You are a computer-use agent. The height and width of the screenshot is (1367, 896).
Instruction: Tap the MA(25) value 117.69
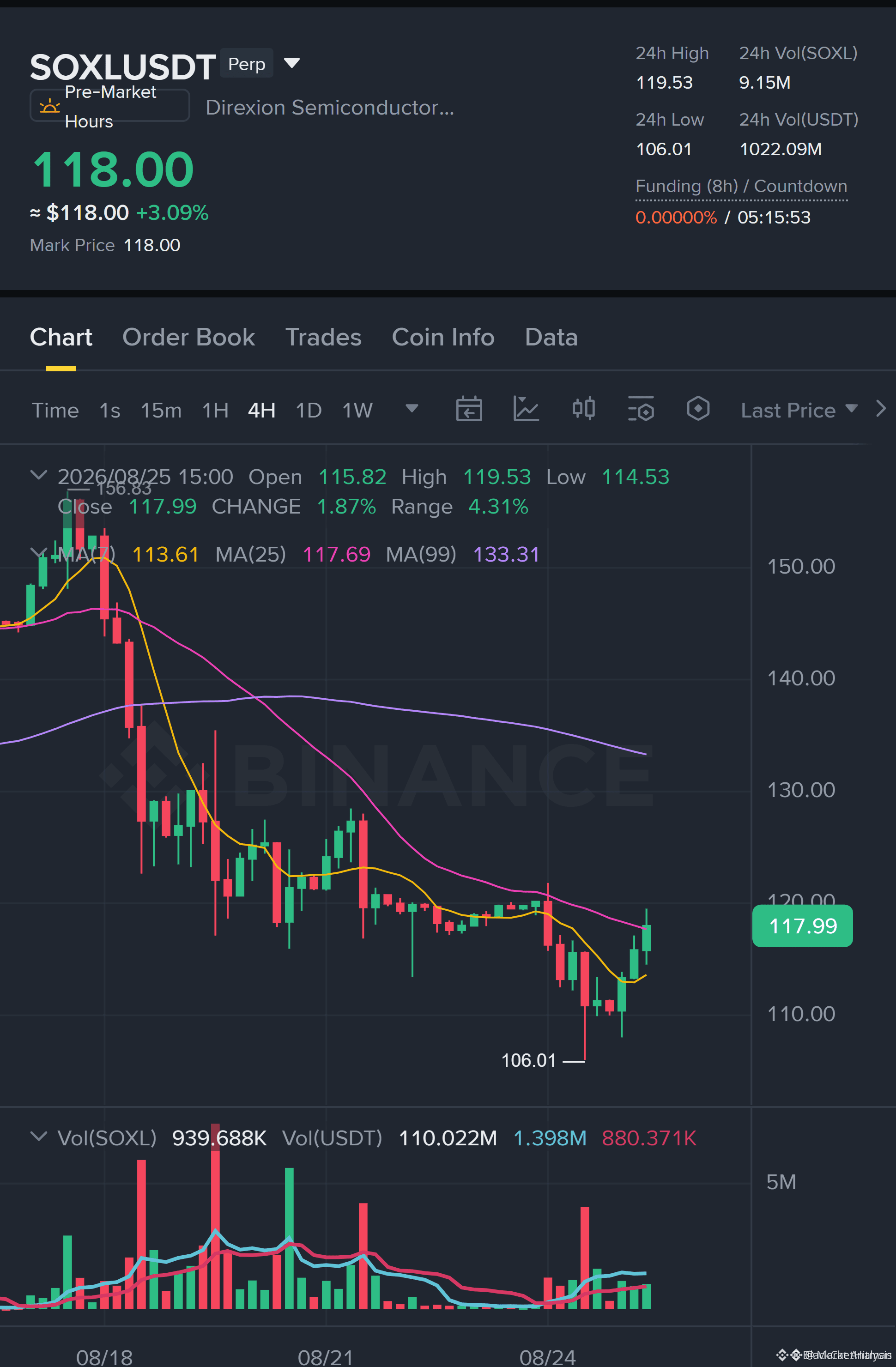pos(337,554)
